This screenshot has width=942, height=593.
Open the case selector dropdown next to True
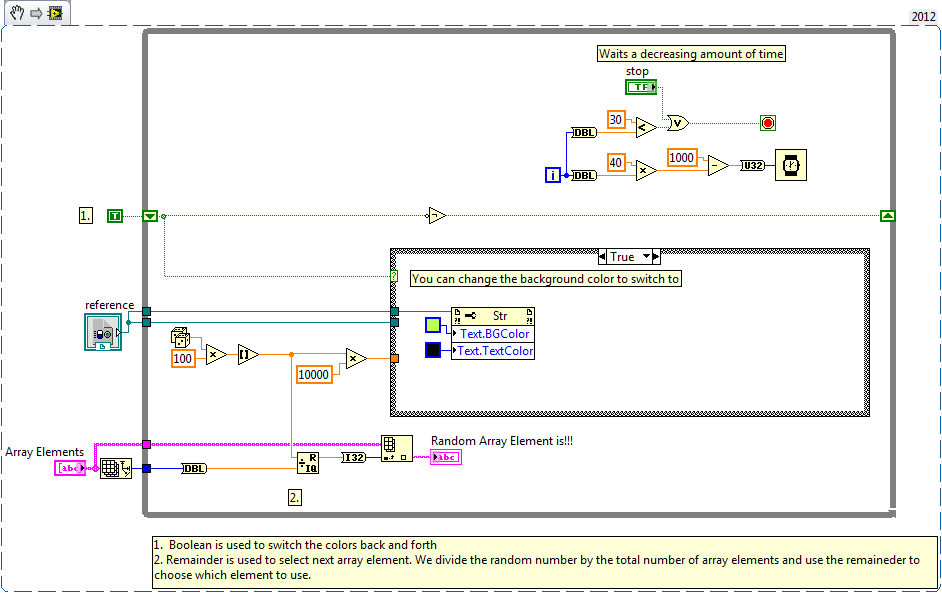(644, 257)
